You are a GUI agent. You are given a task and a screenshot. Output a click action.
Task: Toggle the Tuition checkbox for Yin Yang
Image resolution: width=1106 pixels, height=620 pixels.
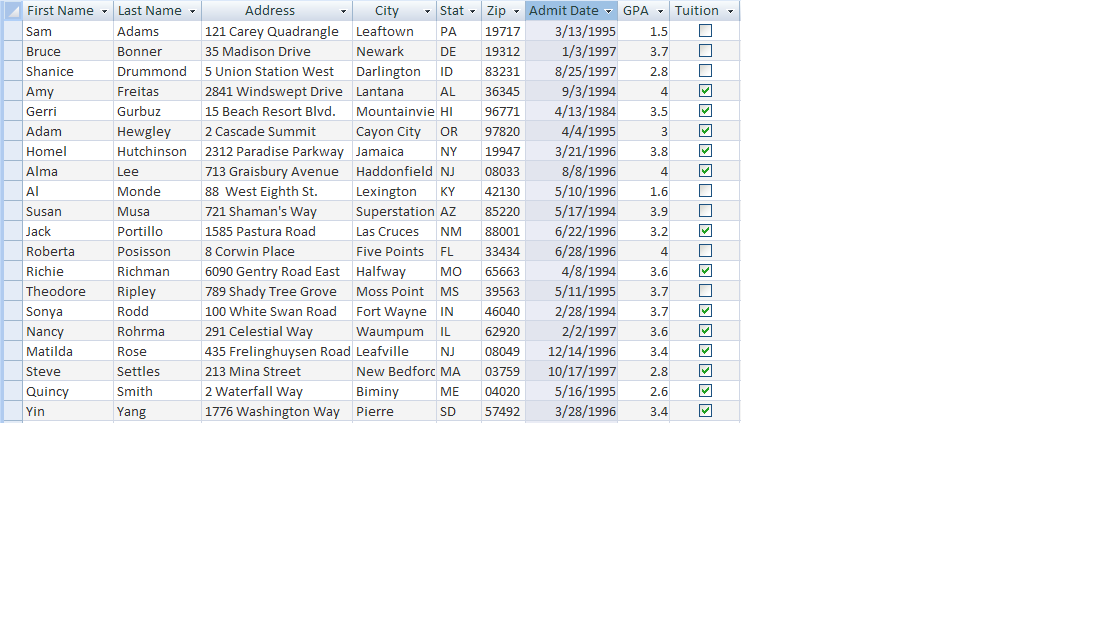(705, 411)
